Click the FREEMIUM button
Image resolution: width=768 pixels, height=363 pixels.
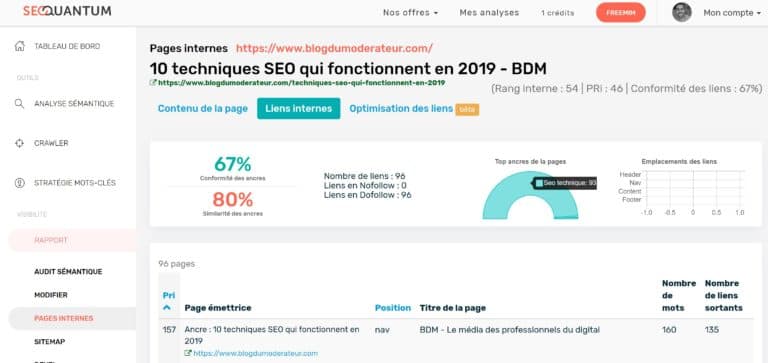[x=621, y=13]
